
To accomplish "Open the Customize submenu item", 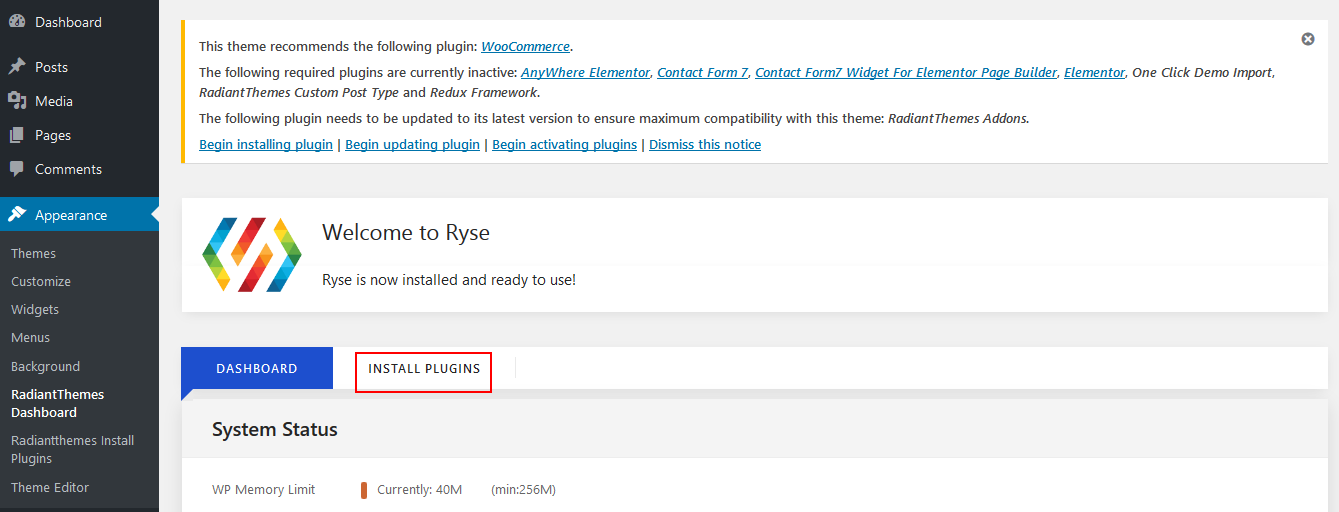I will click(x=41, y=282).
